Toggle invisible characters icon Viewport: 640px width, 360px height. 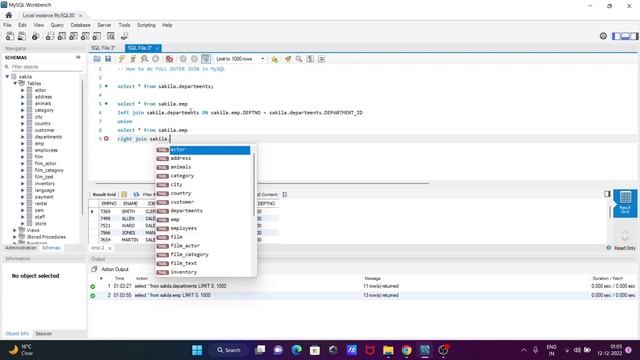[310, 59]
